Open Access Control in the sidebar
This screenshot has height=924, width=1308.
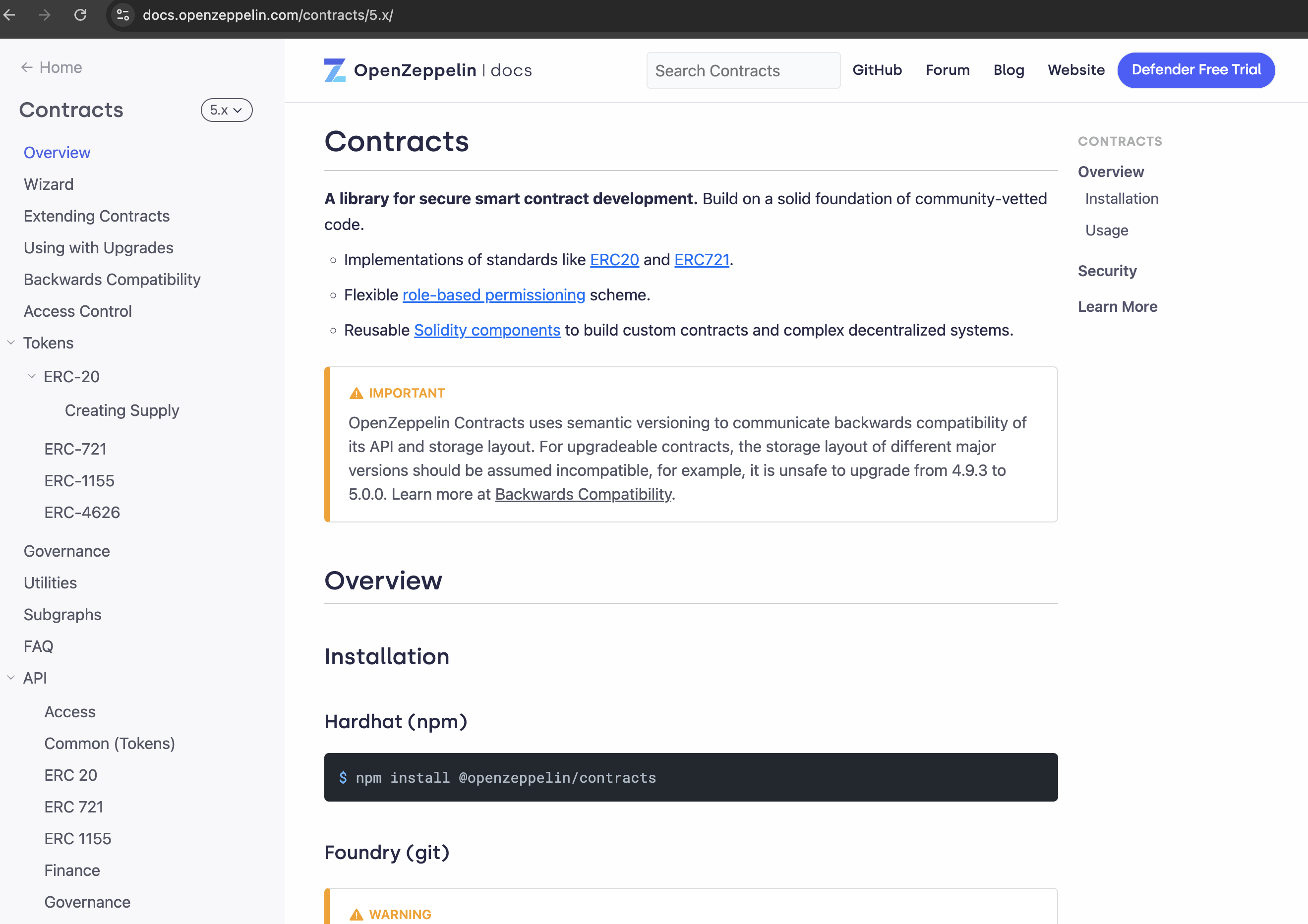[77, 311]
